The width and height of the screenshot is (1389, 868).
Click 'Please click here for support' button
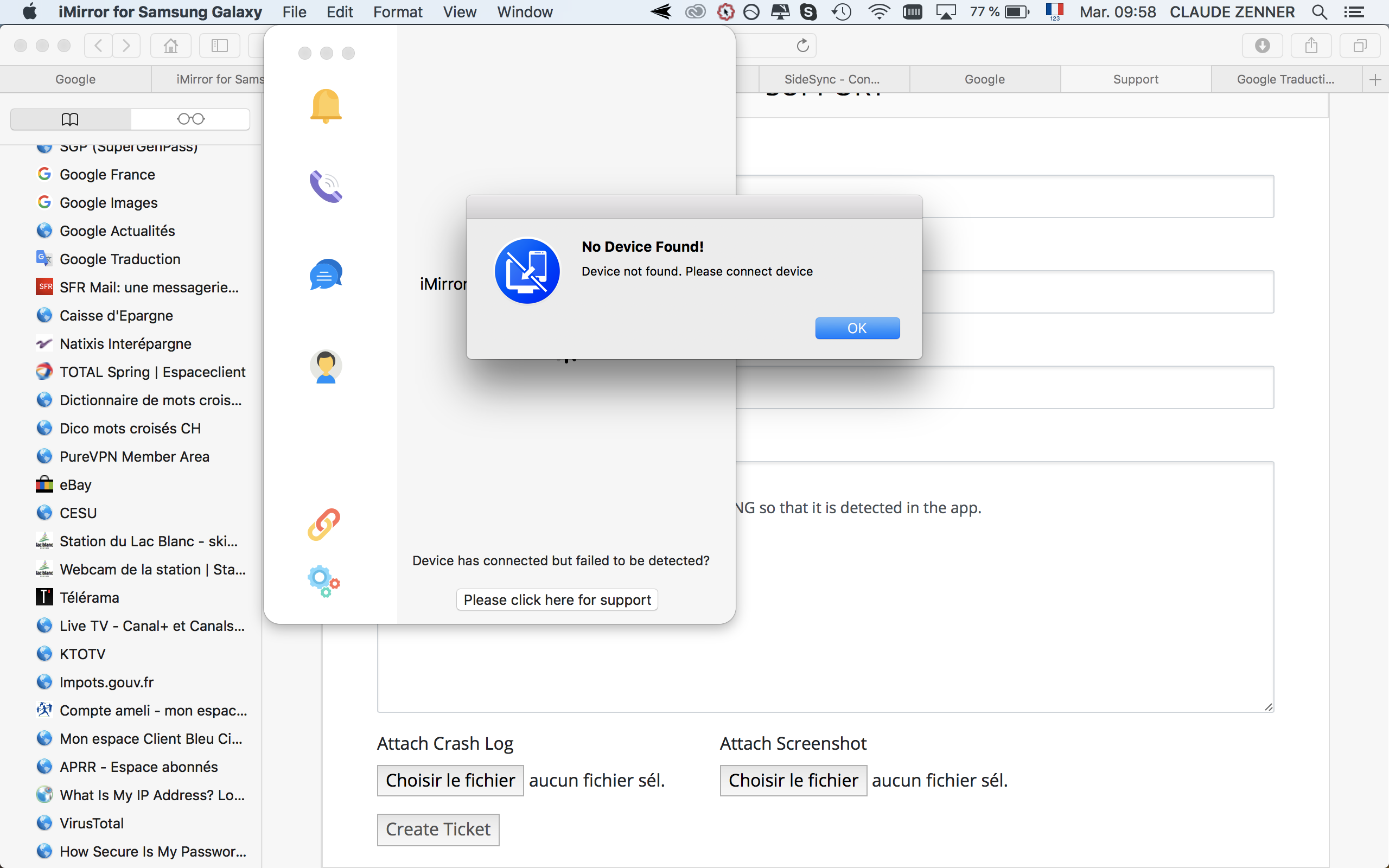pyautogui.click(x=557, y=599)
